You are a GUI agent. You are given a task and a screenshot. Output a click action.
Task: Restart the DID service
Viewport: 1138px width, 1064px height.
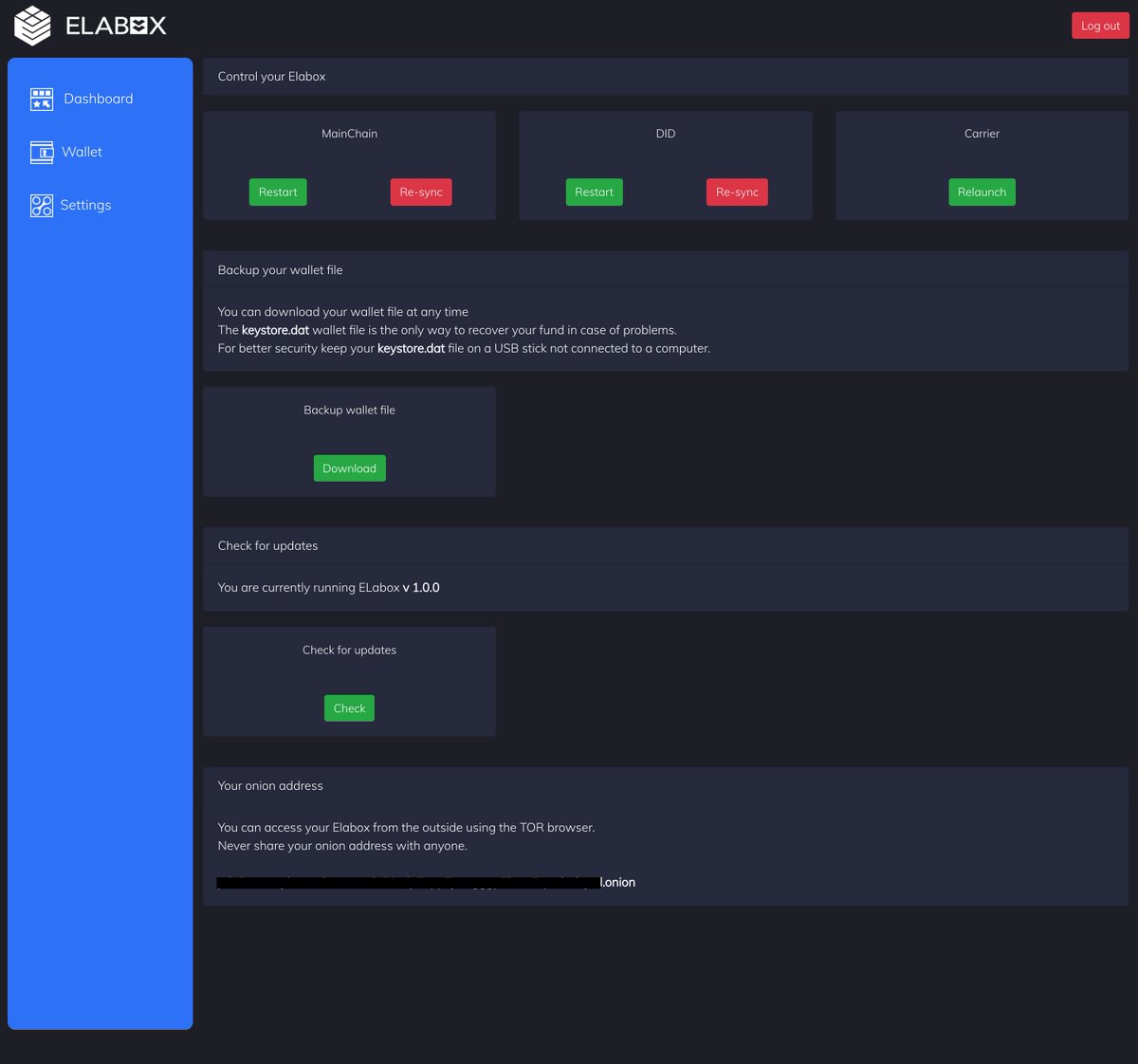tap(594, 192)
